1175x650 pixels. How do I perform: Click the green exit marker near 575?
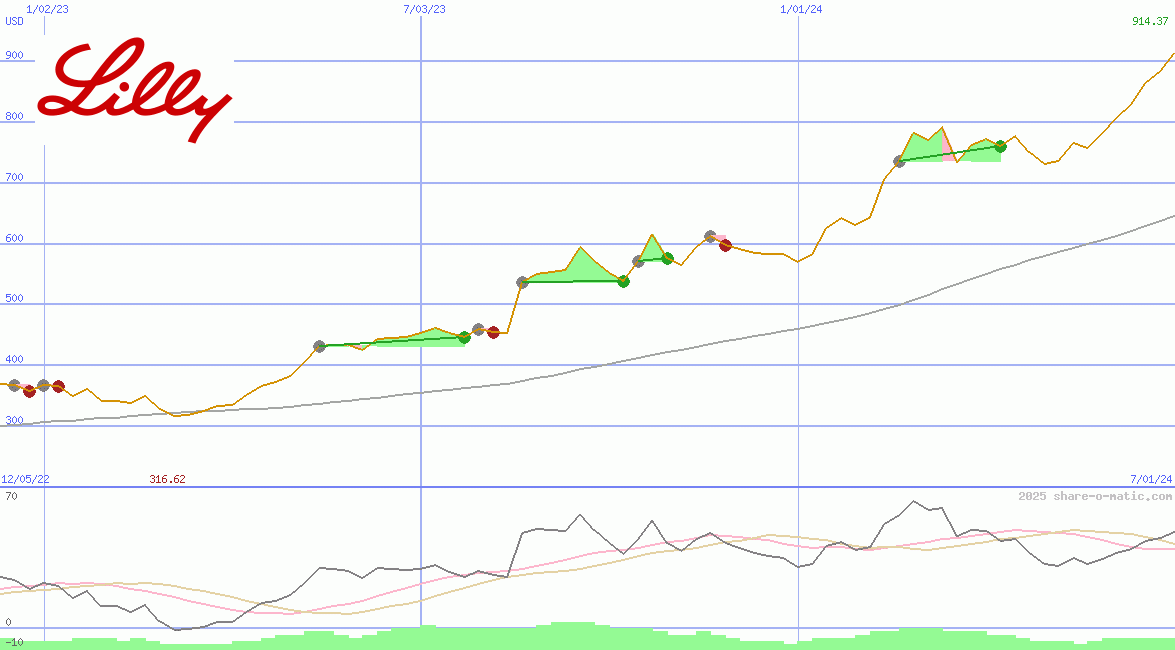click(x=667, y=258)
